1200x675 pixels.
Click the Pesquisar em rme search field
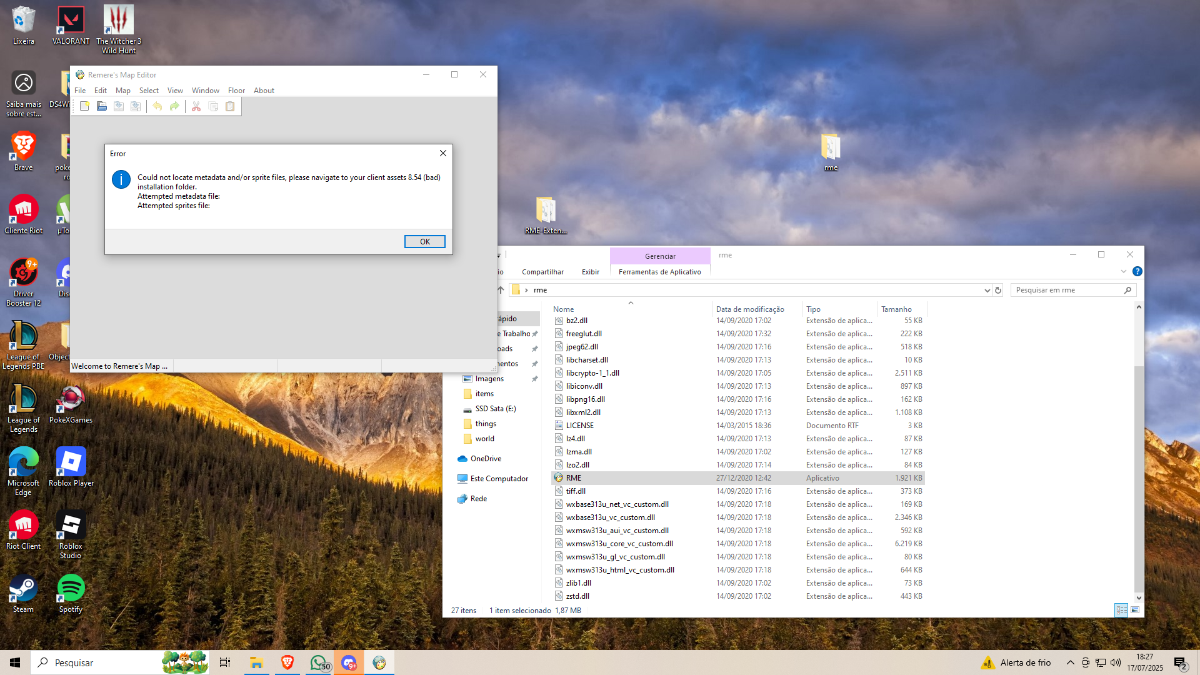[x=1066, y=290]
